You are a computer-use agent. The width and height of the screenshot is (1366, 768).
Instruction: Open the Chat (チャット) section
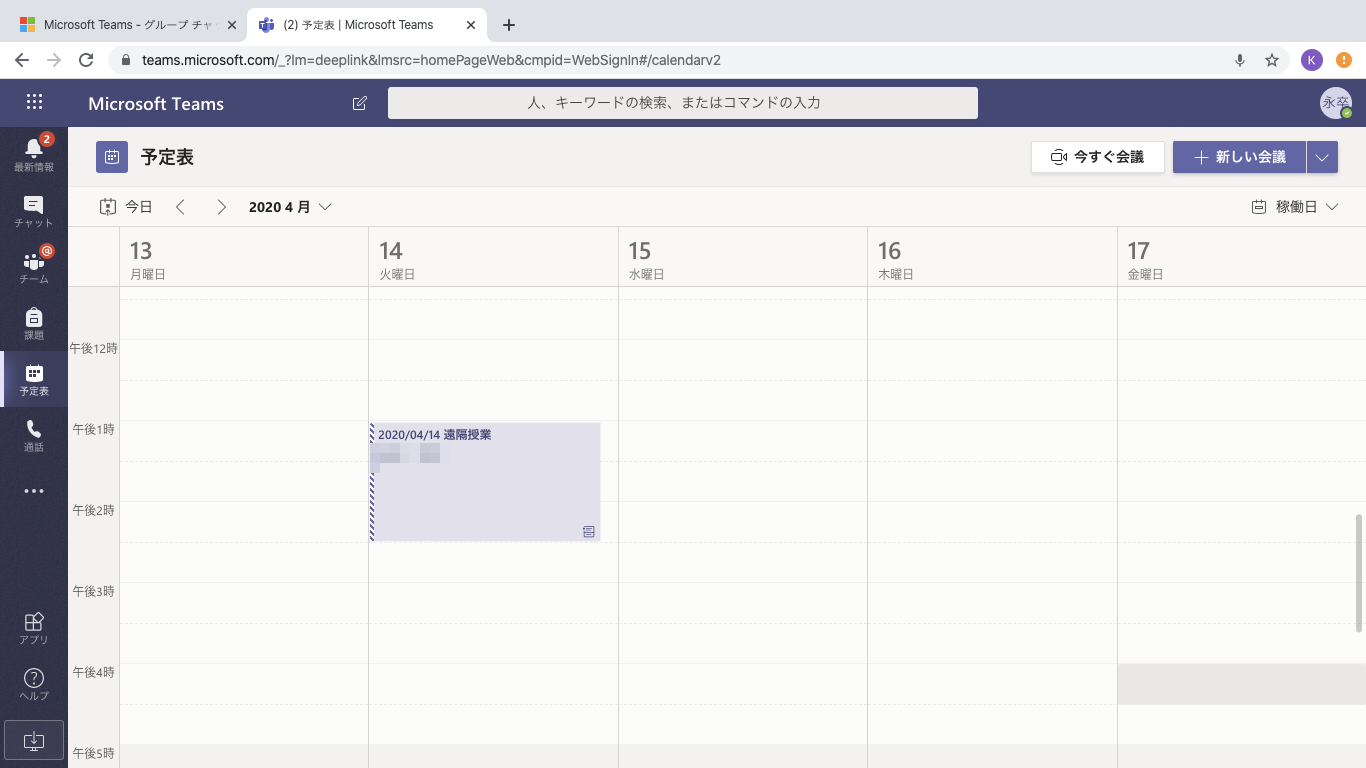34,210
